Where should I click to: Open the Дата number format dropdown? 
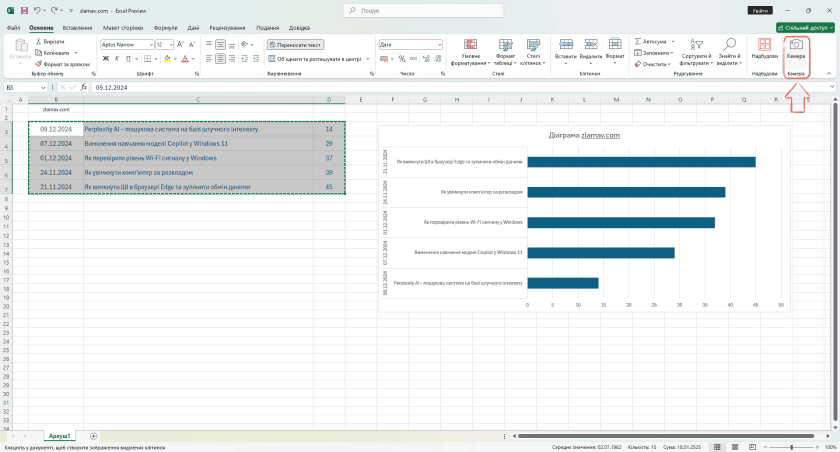(x=439, y=44)
